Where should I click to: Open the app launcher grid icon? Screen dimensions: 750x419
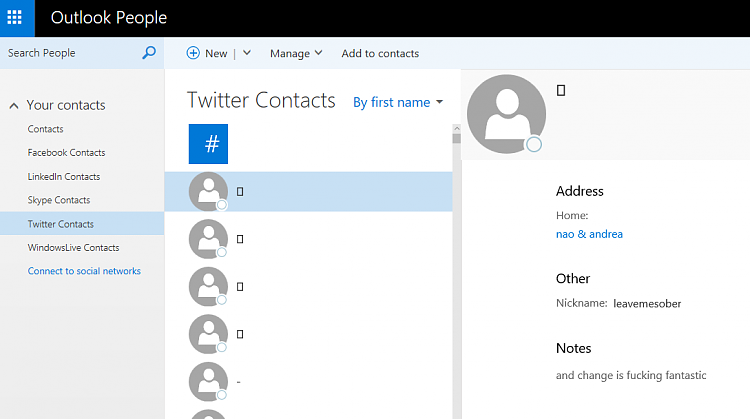click(x=14, y=18)
